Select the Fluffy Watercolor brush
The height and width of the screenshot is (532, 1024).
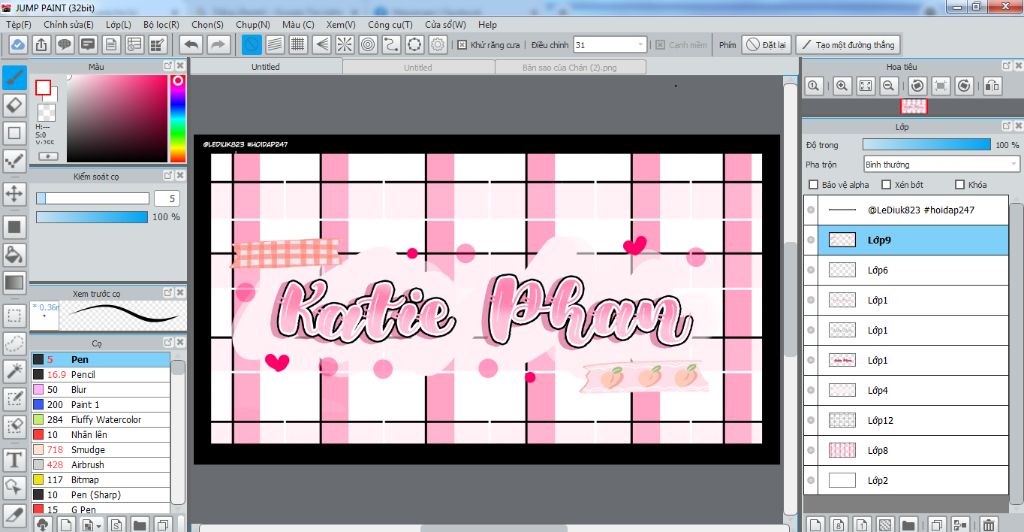101,420
